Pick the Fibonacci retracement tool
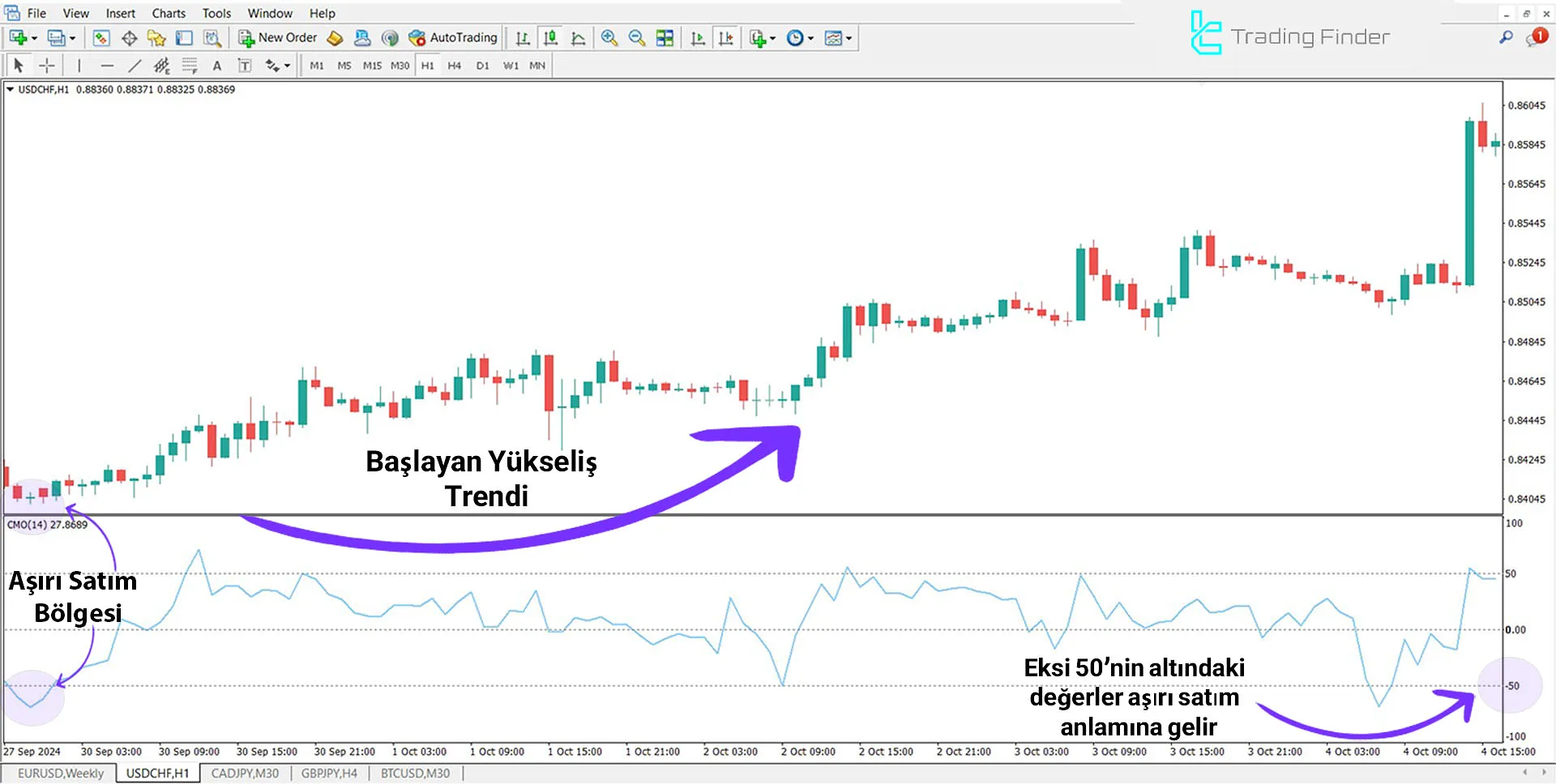The width and height of the screenshot is (1556, 784). pyautogui.click(x=189, y=66)
